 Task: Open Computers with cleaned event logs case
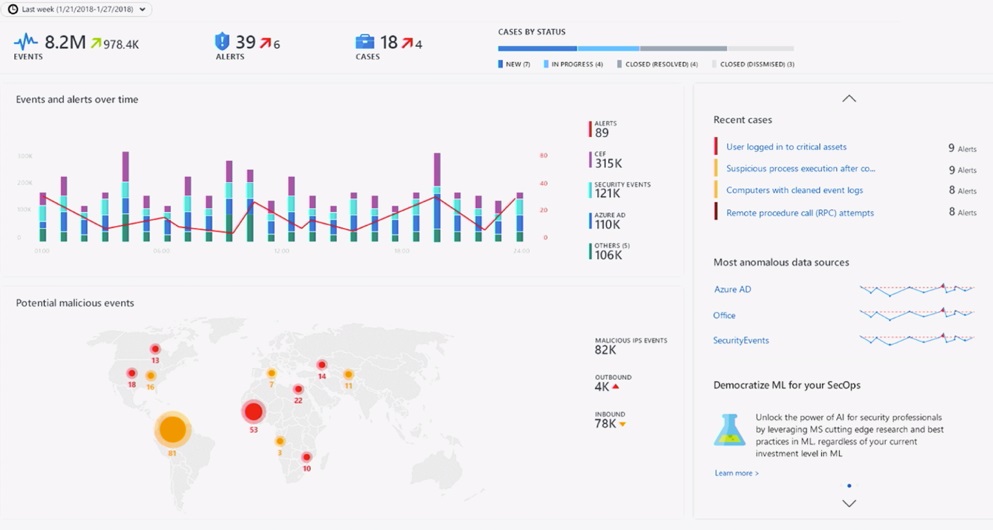coord(794,190)
